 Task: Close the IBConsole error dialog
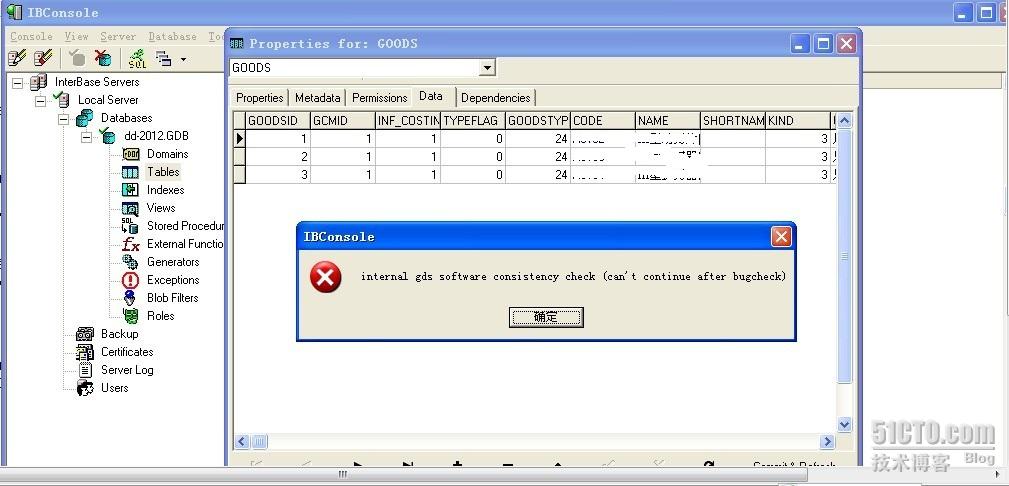pyautogui.click(x=781, y=237)
